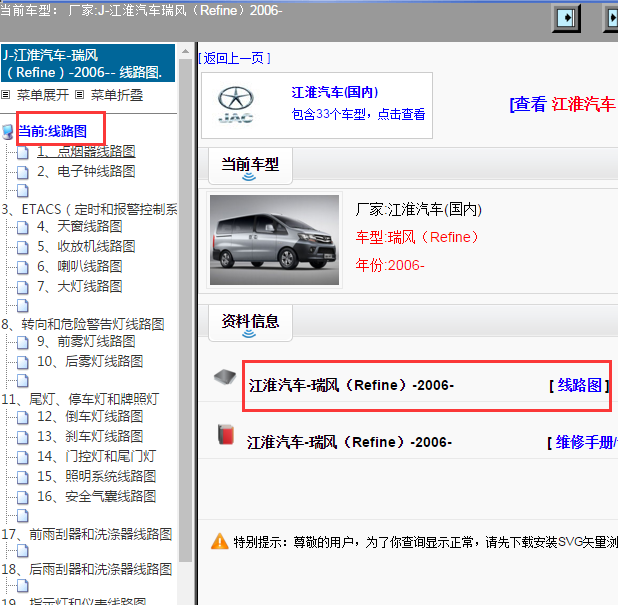Click the JAC logo icon
The width and height of the screenshot is (618, 605).
pos(236,105)
